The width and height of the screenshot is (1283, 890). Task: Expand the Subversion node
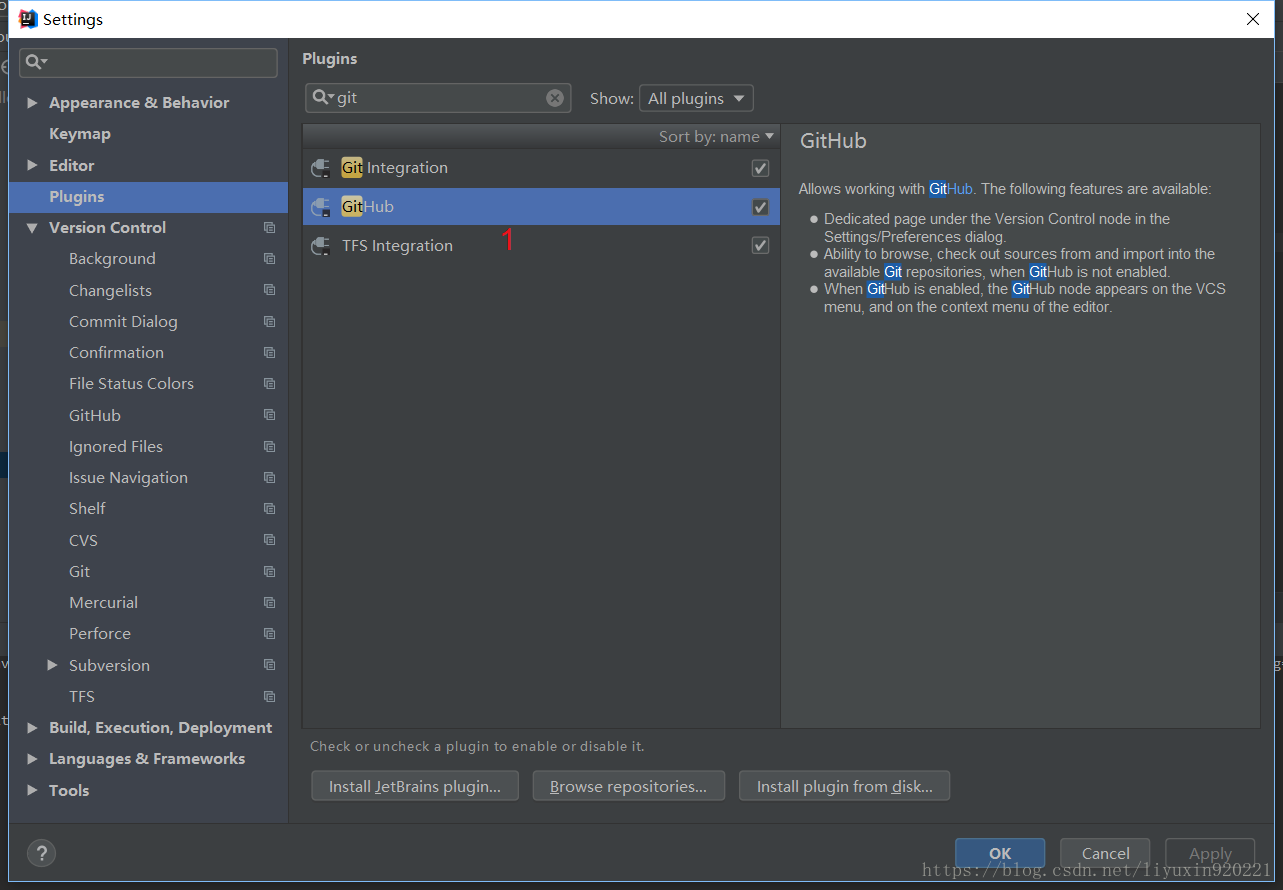53,665
